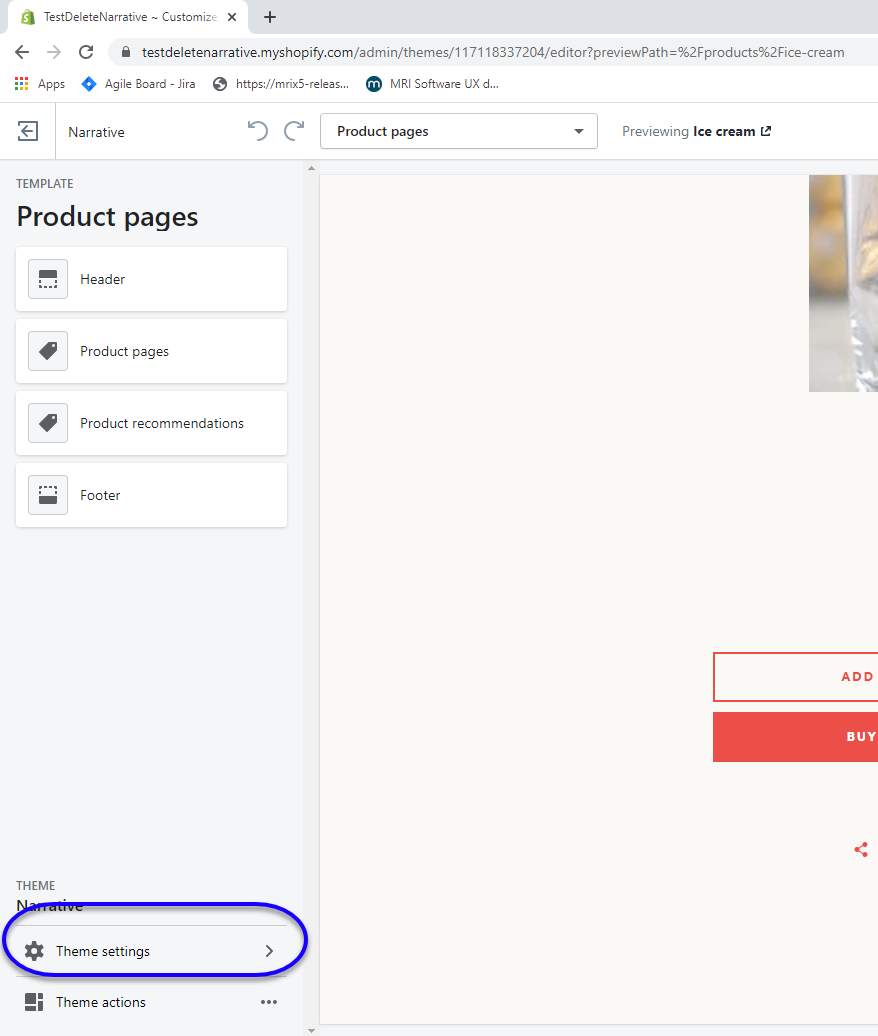Click the TEMPLATE label
The height and width of the screenshot is (1036, 878).
coord(44,184)
